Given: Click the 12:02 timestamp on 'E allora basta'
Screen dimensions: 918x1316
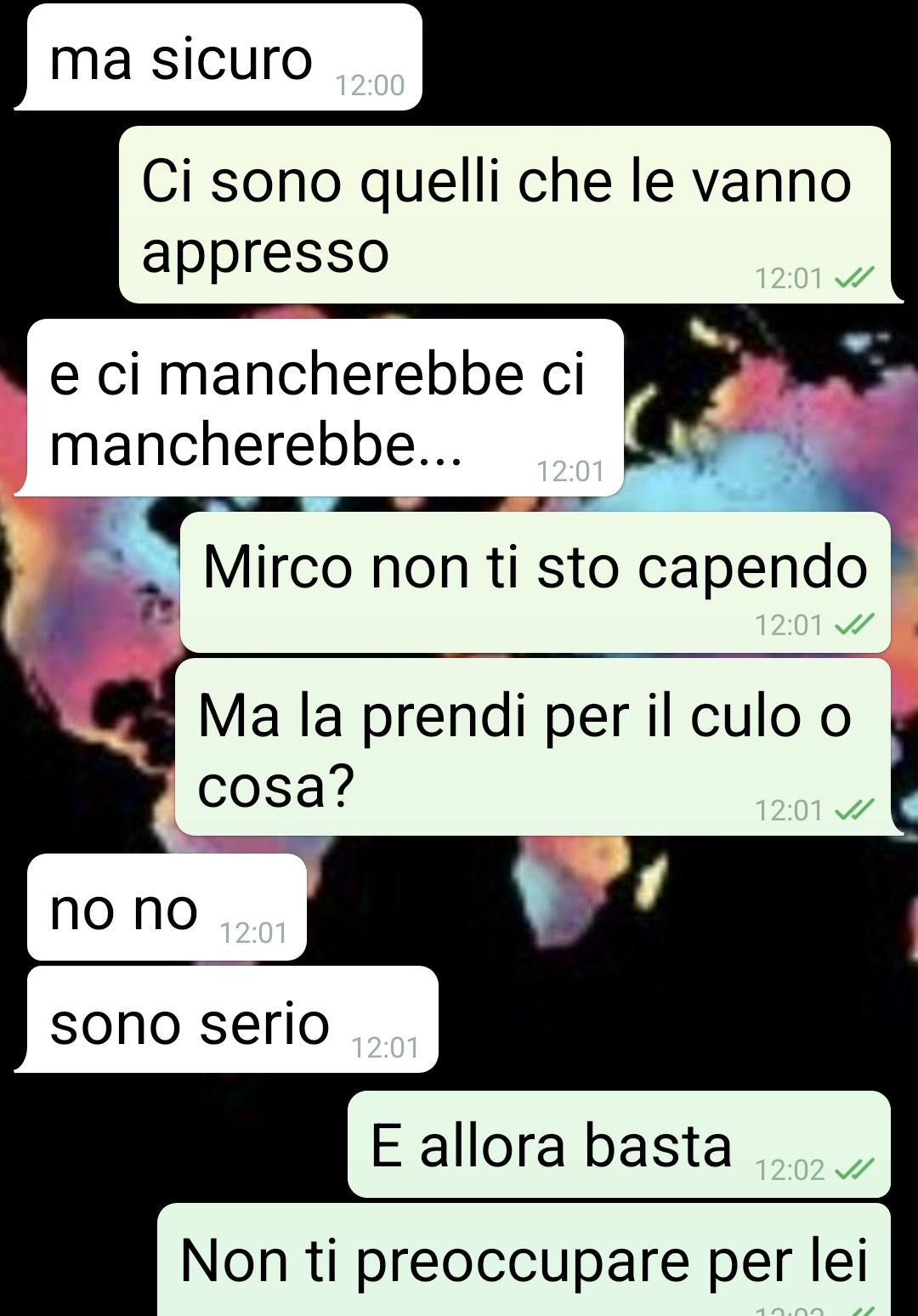Looking at the screenshot, I should 790,1171.
